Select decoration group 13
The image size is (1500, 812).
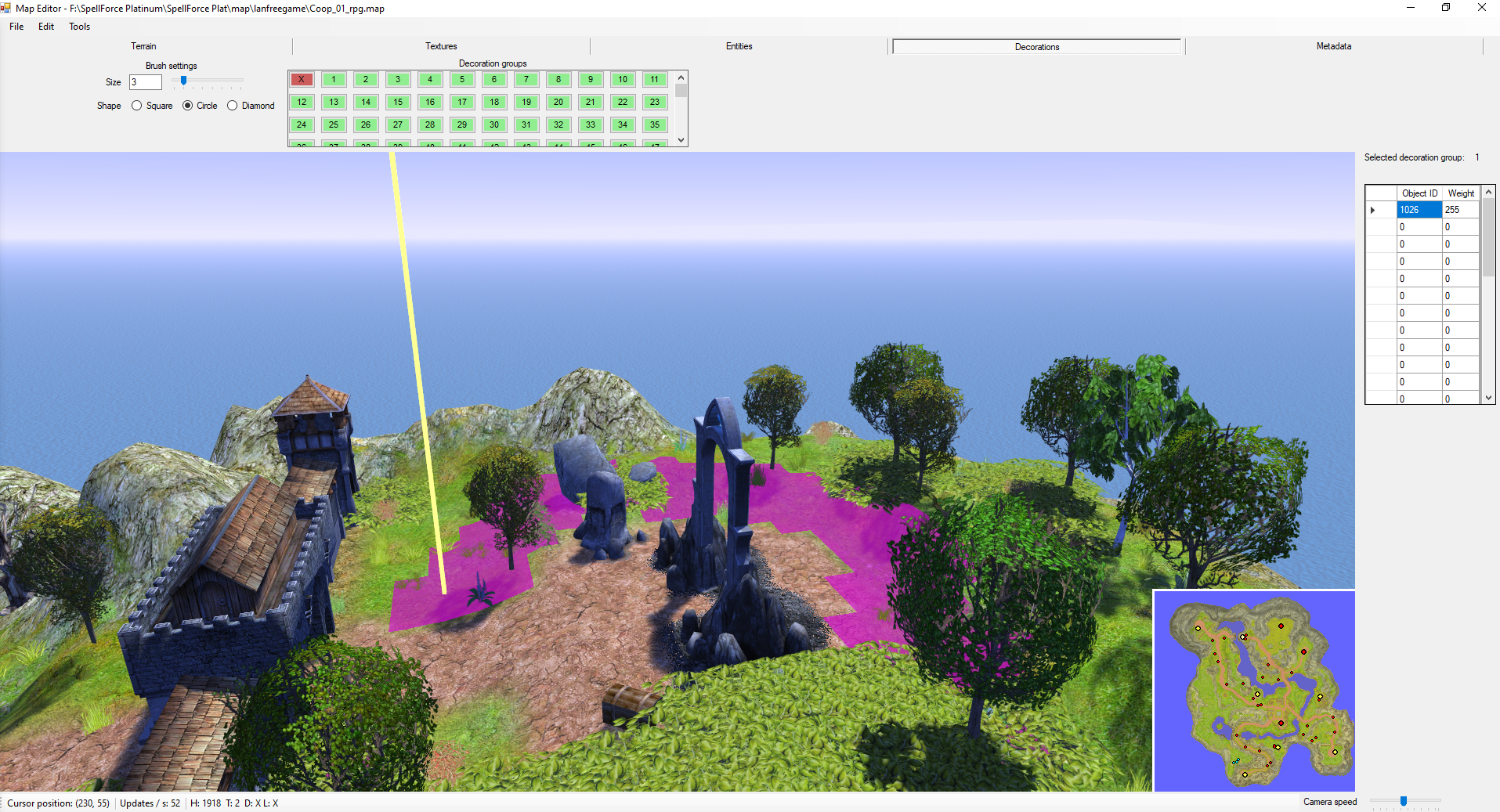tap(334, 102)
